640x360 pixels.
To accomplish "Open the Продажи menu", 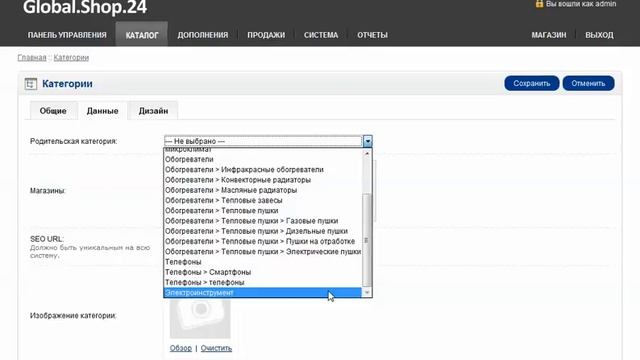I will [266, 35].
